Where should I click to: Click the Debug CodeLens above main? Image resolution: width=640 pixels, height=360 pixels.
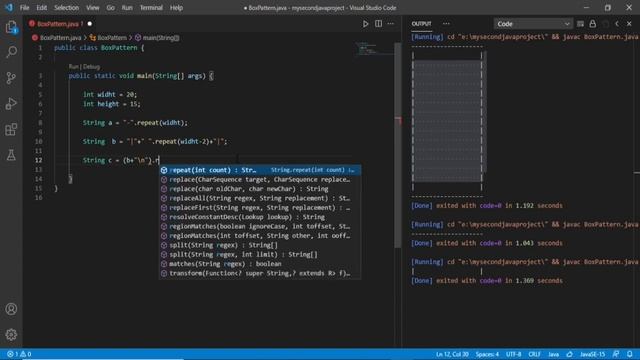pos(91,67)
